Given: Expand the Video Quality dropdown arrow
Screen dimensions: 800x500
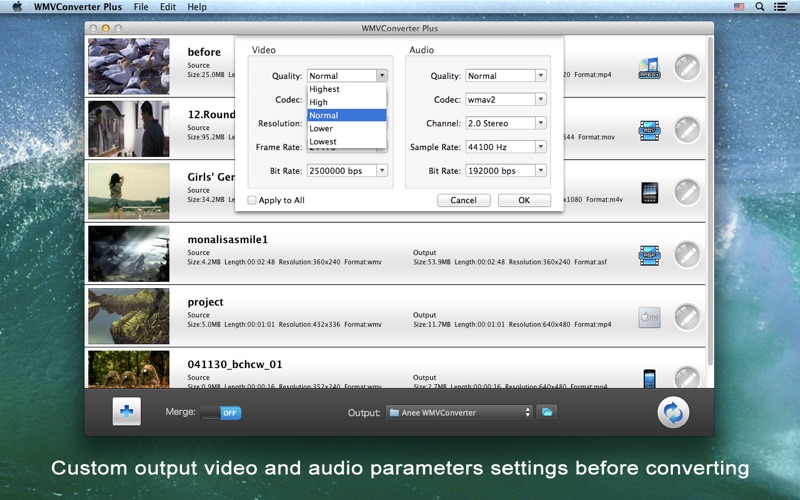Looking at the screenshot, I should pyautogui.click(x=382, y=76).
